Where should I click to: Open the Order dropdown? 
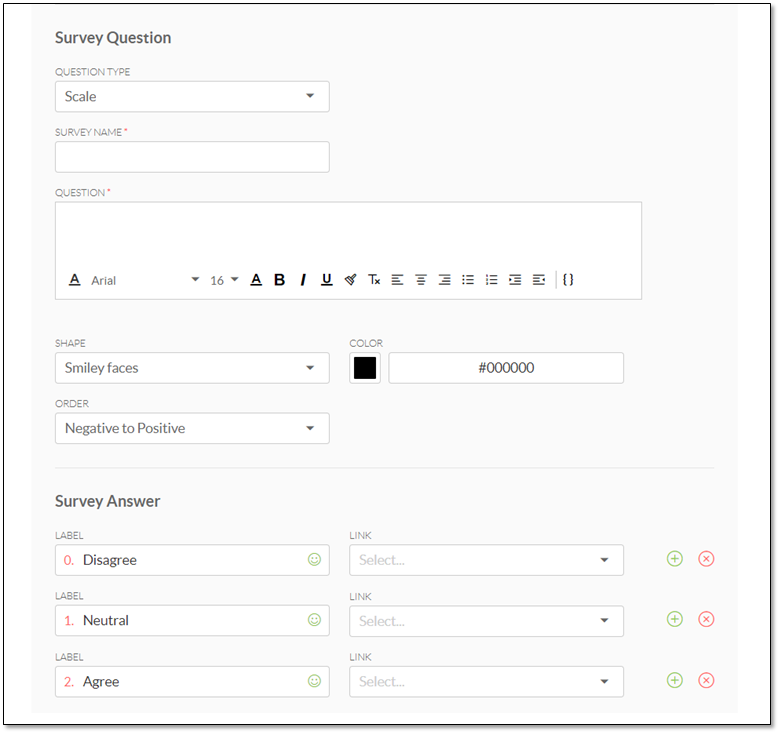(x=192, y=429)
